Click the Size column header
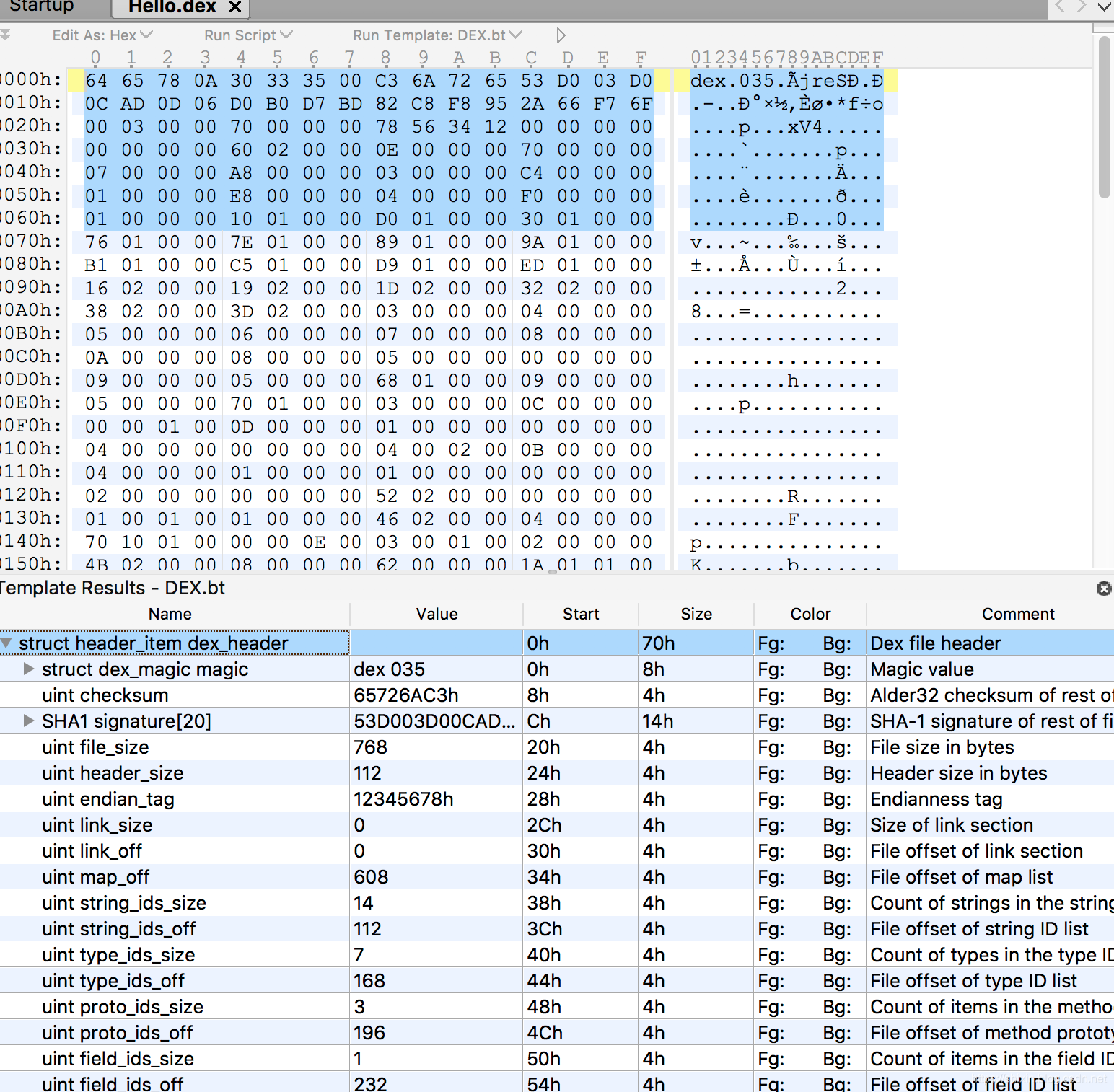 (x=696, y=614)
